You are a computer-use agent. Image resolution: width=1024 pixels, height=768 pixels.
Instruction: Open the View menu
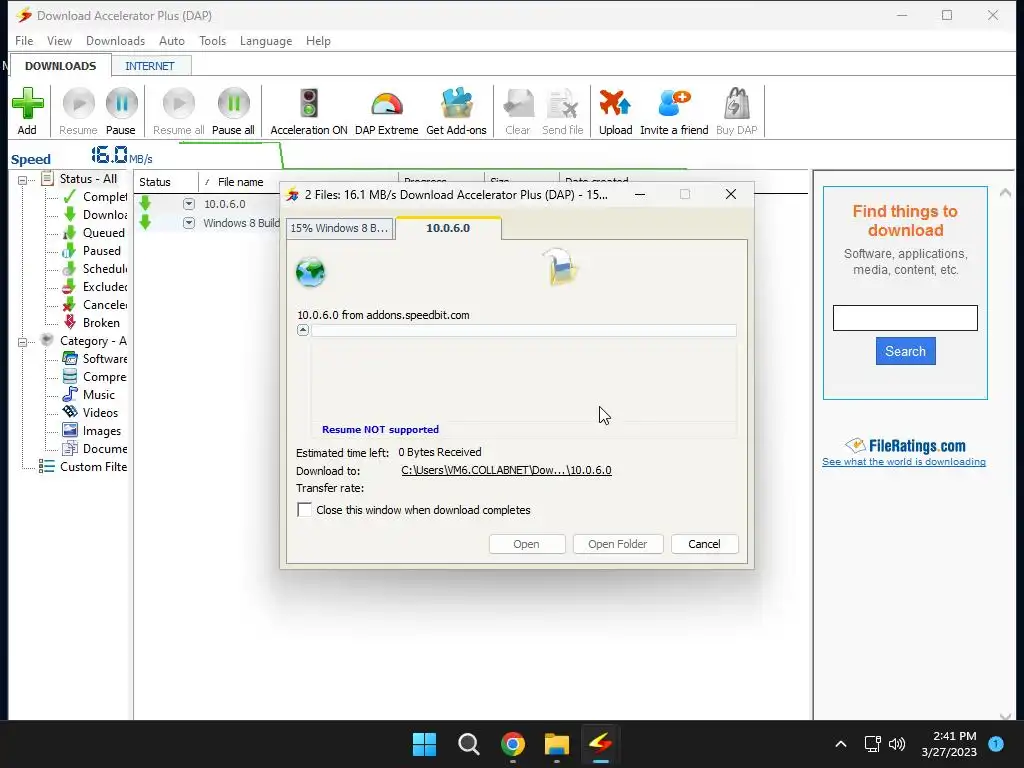pos(59,40)
